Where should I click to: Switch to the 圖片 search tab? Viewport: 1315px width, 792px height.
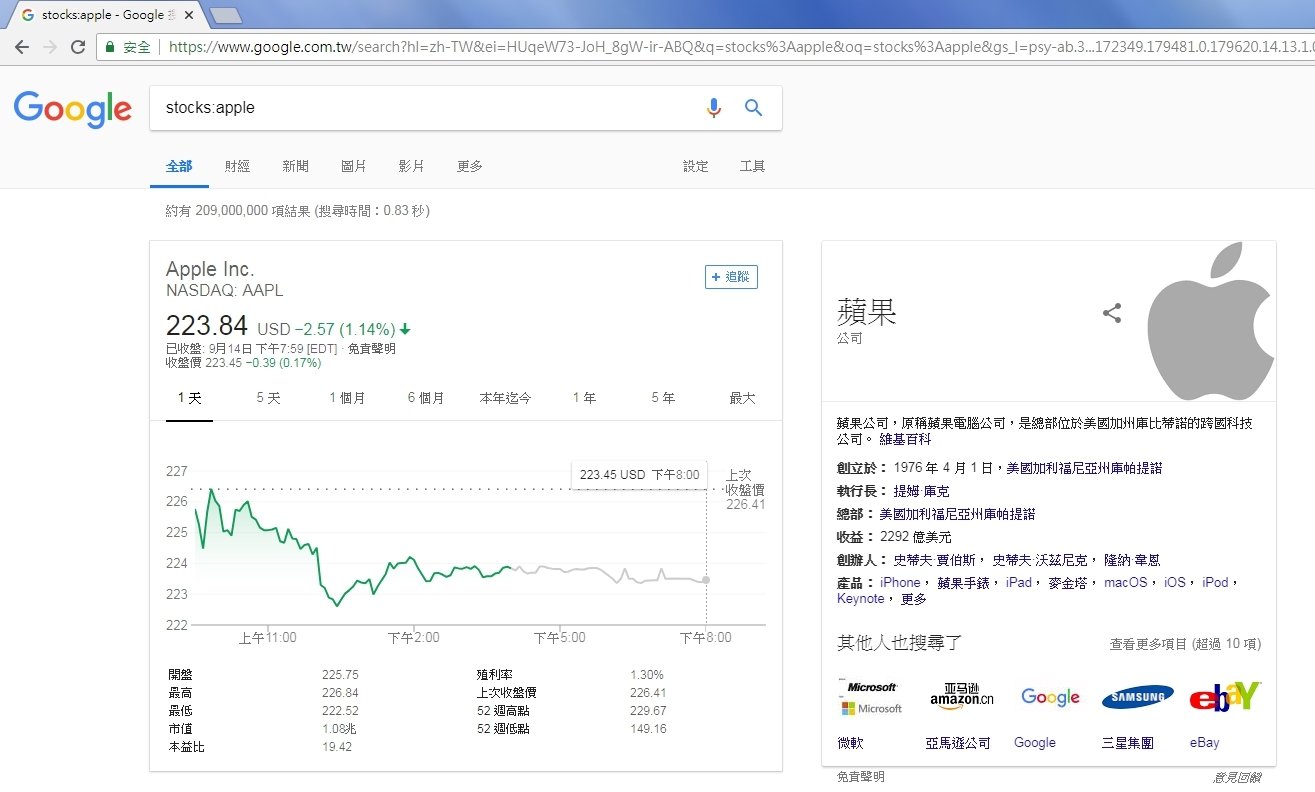354,166
